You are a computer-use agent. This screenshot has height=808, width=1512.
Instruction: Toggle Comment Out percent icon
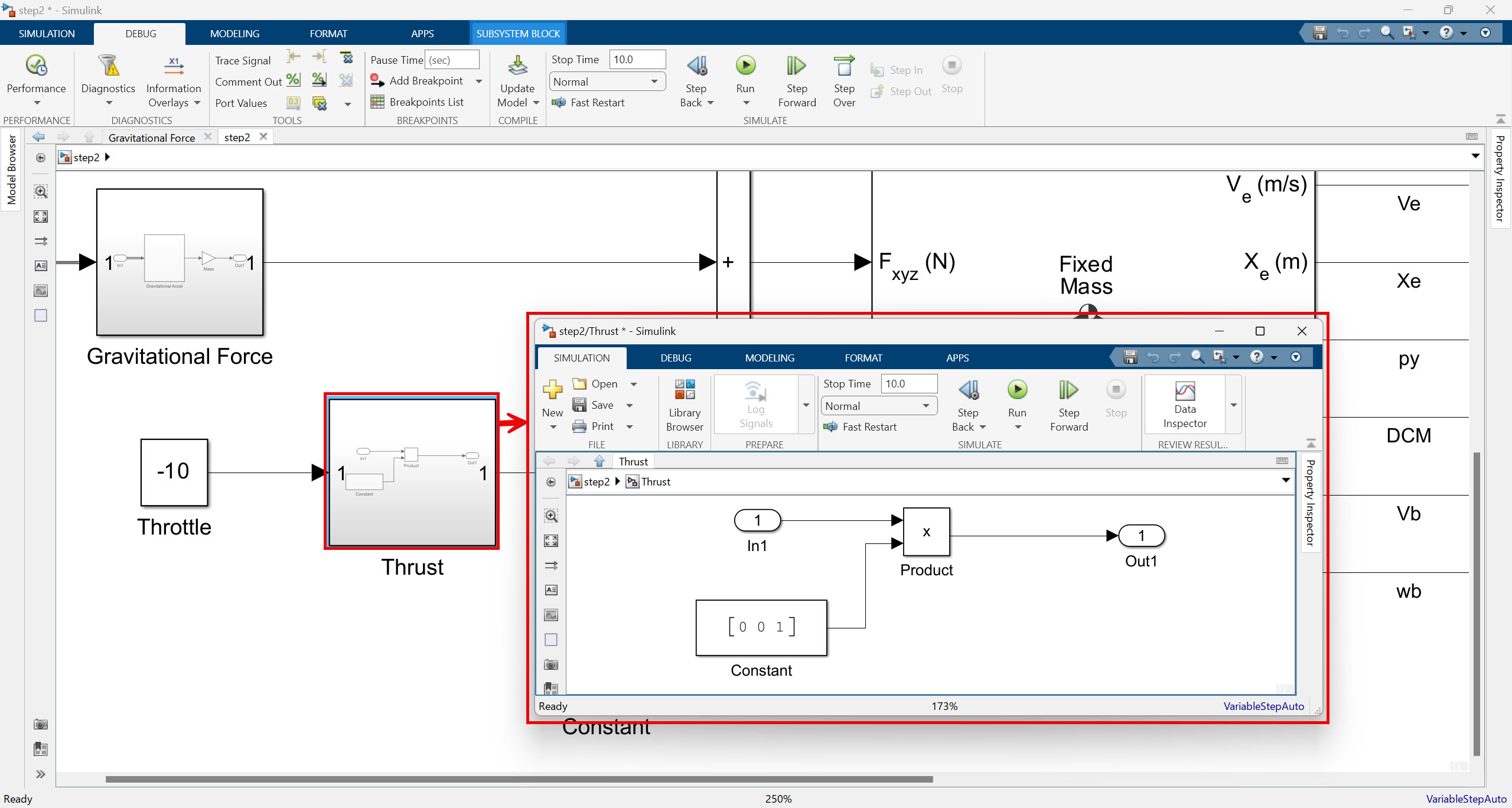[293, 80]
